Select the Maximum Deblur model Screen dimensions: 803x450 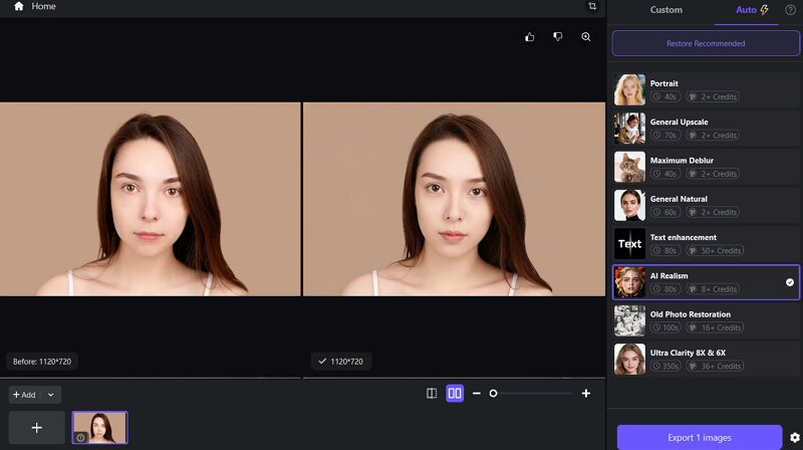(x=706, y=167)
